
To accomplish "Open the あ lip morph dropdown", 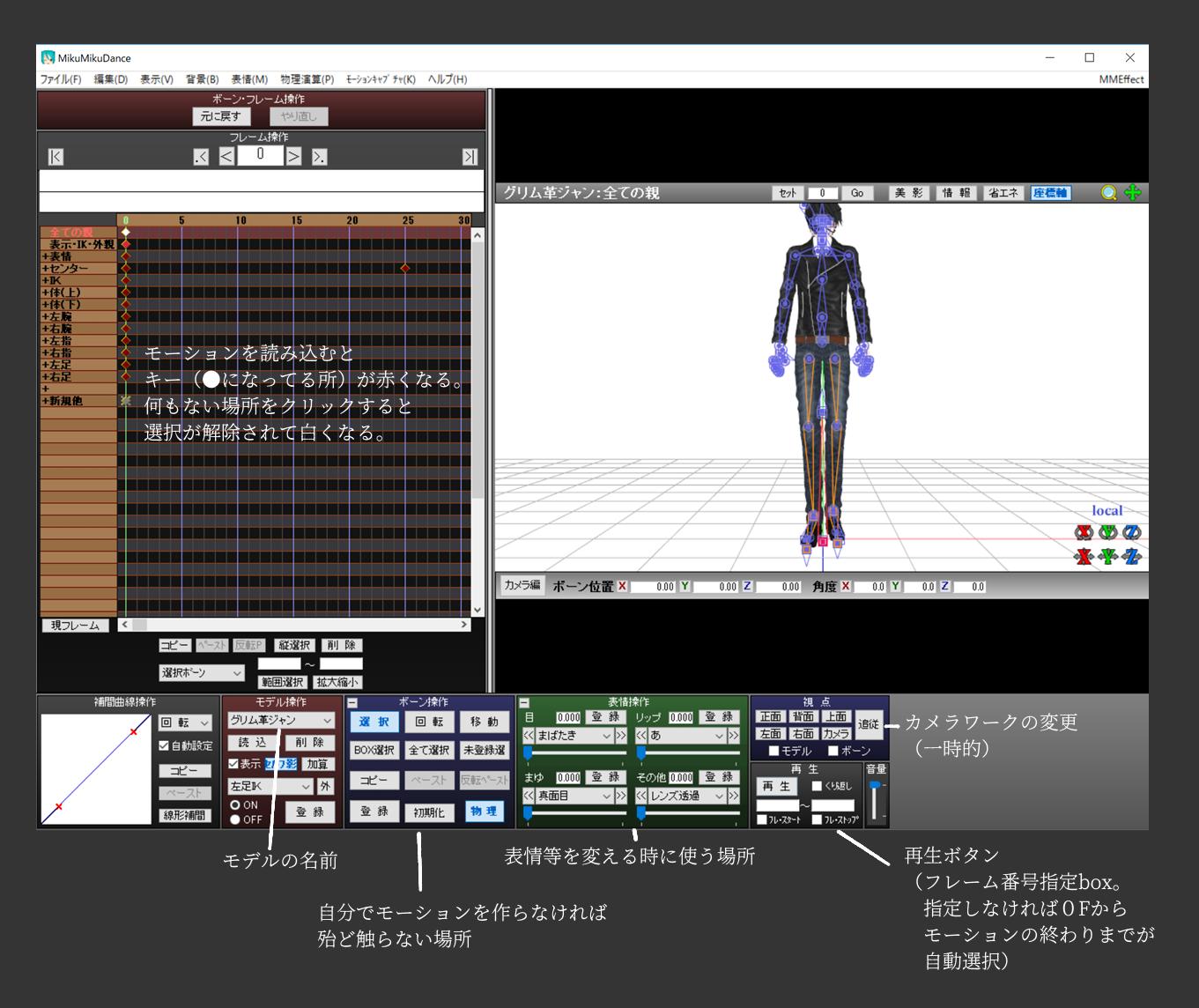I will (687, 736).
